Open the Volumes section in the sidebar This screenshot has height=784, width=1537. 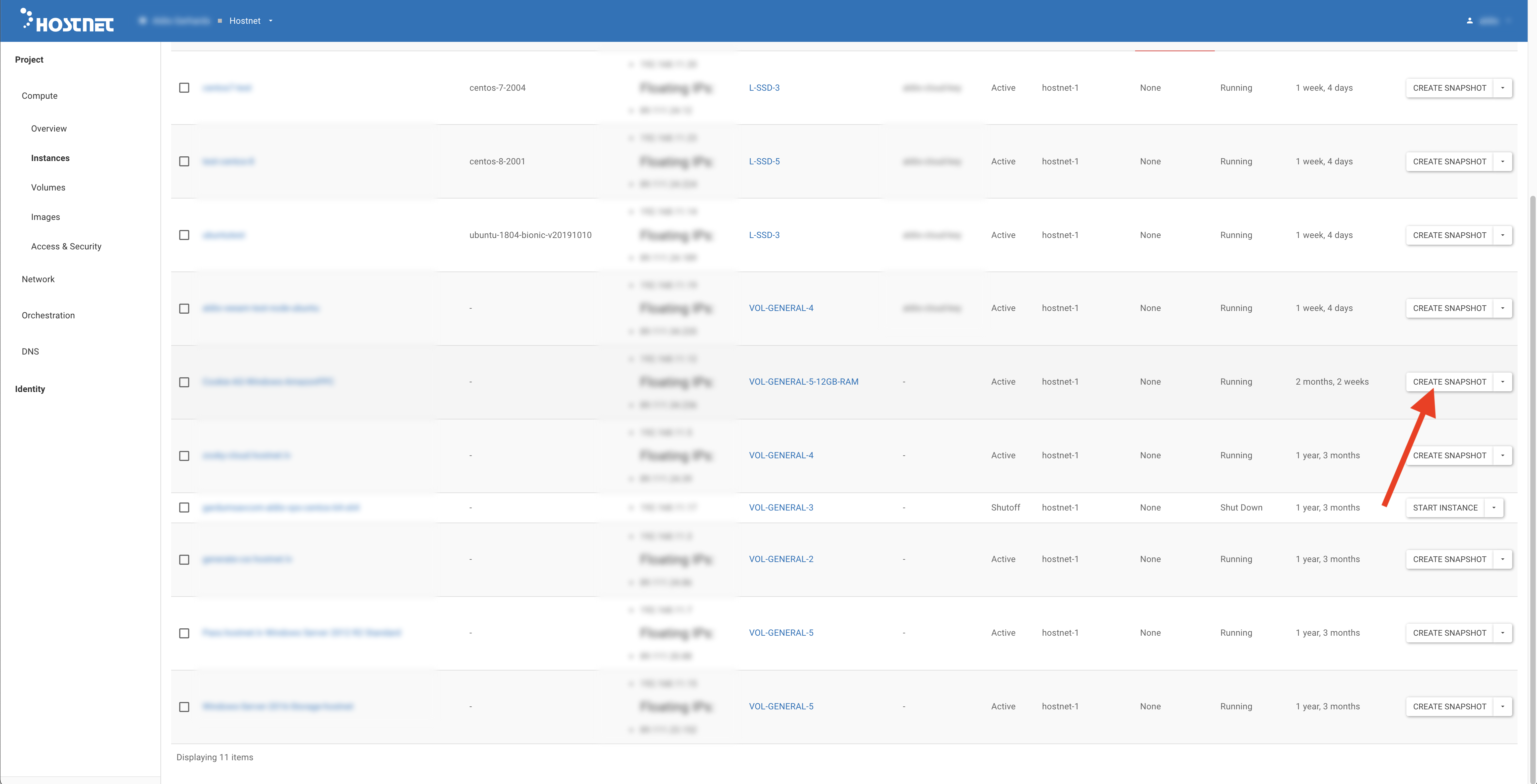click(48, 187)
